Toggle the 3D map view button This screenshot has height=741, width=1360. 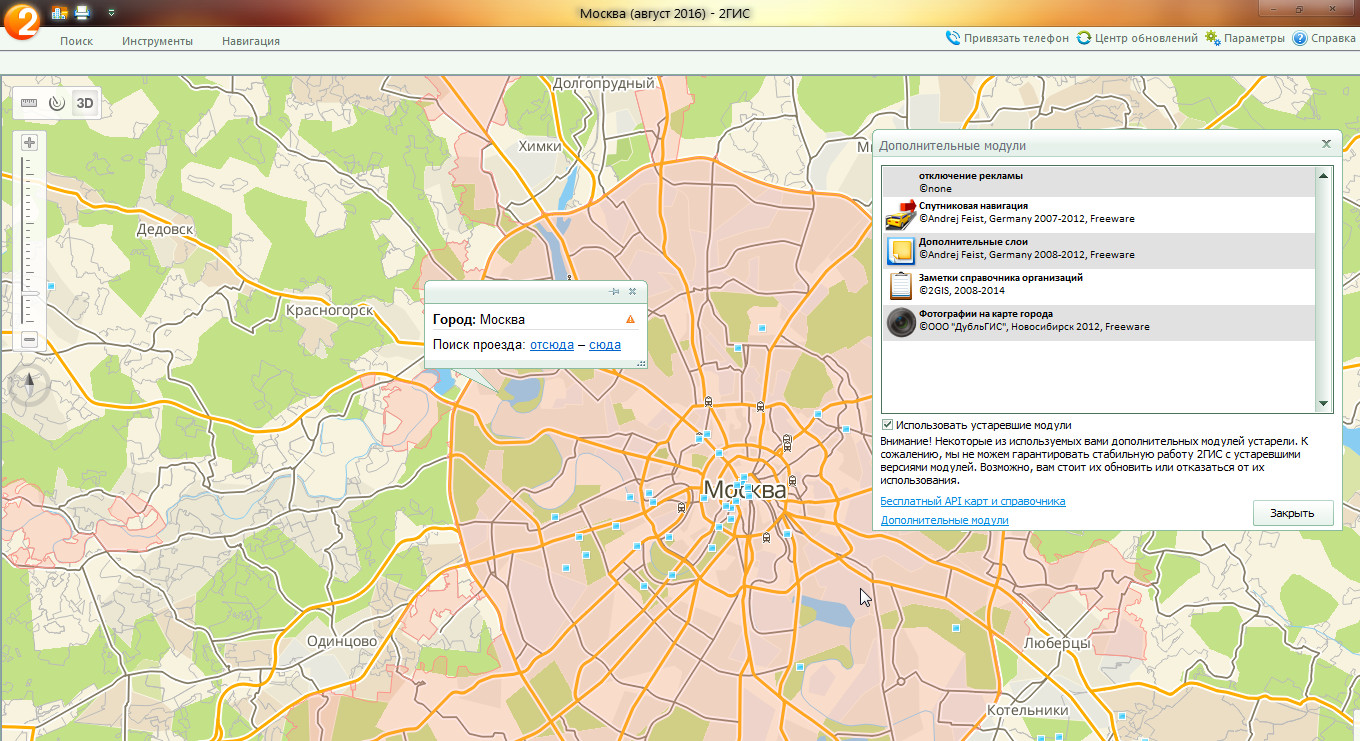85,102
